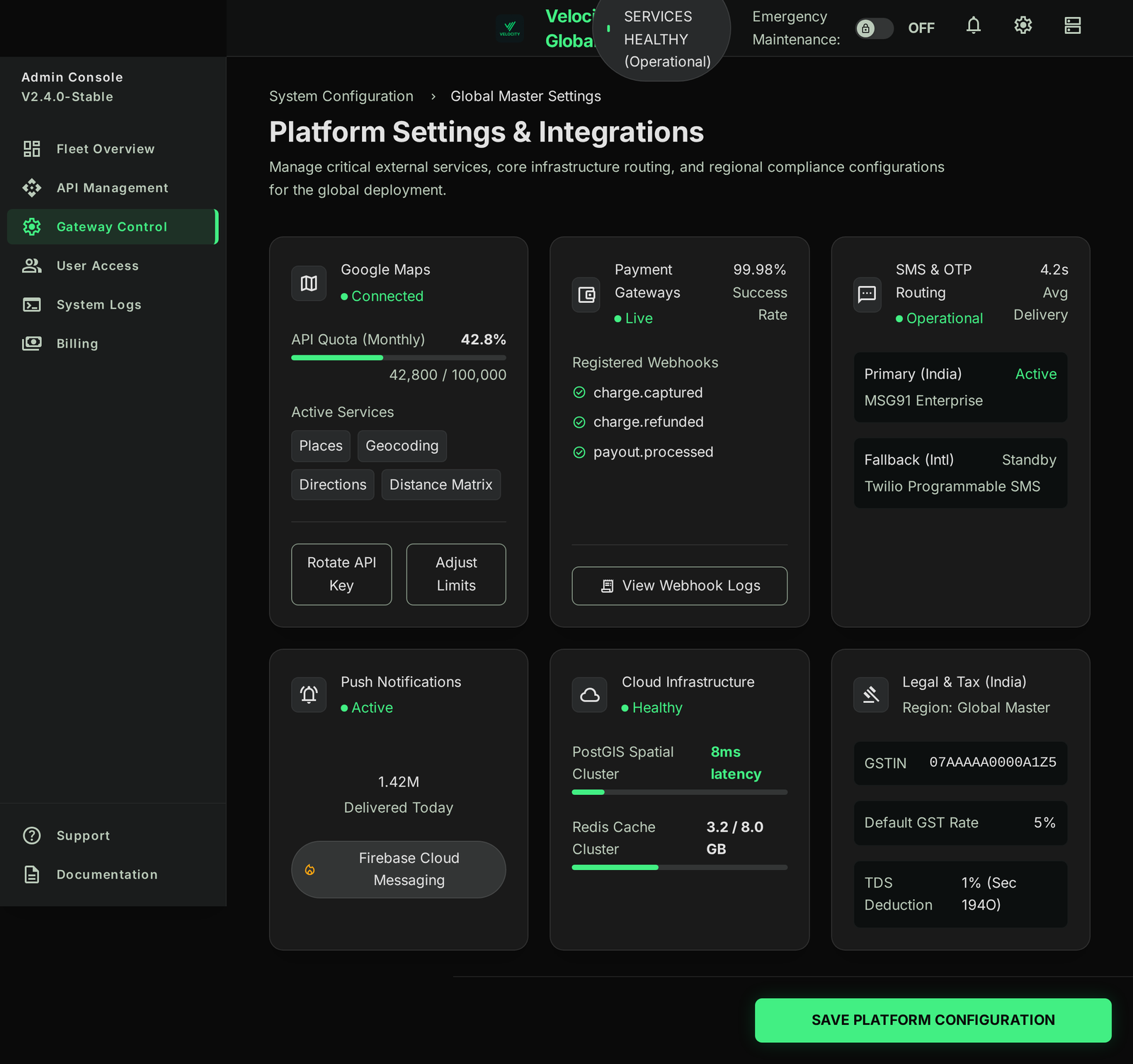This screenshot has width=1133, height=1064.
Task: Select Fallback (Intl) Twilio route
Action: [x=960, y=473]
